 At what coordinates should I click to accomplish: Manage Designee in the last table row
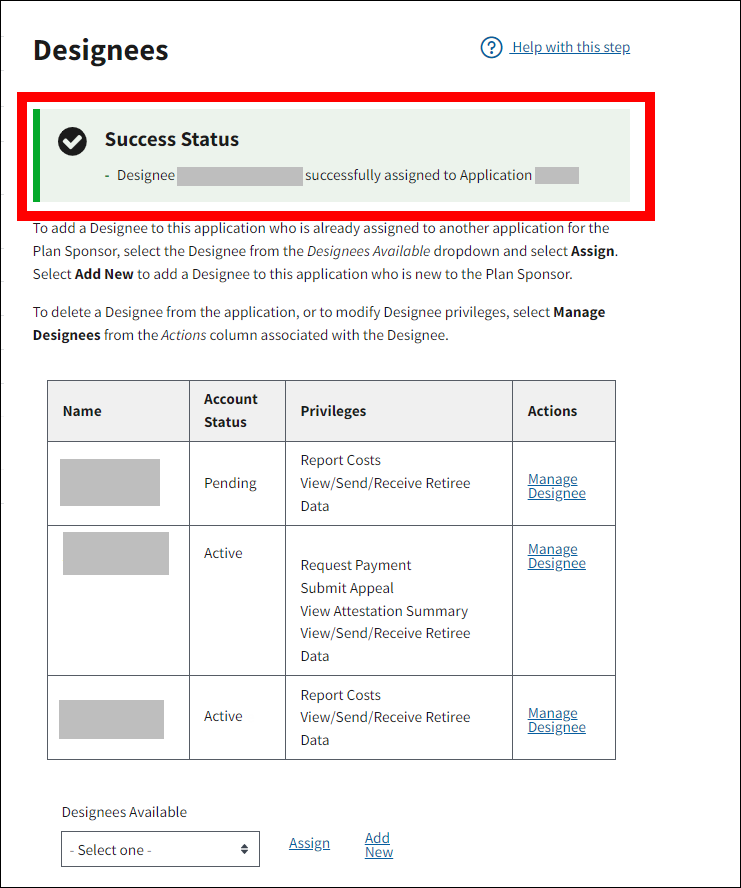tap(556, 720)
